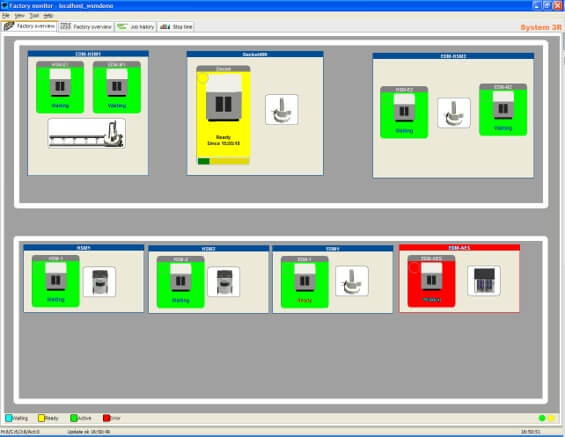
Task: Open the Stop time tab
Action: click(176, 27)
